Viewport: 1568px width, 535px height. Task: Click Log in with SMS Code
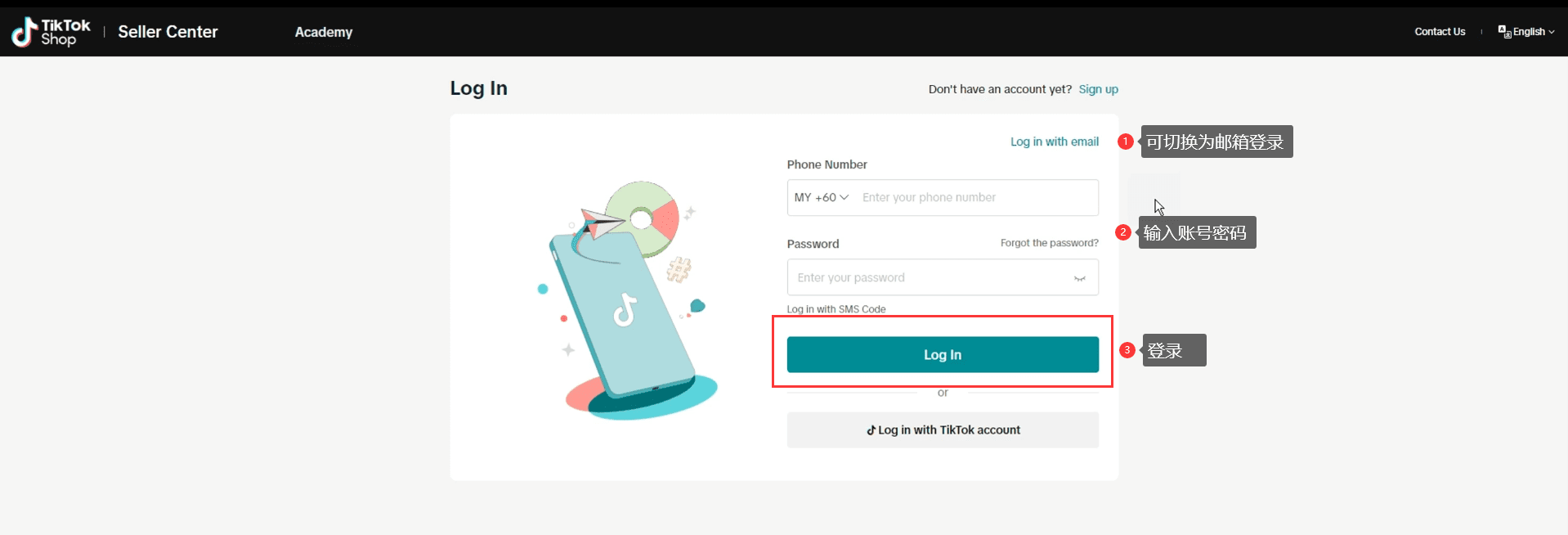pyautogui.click(x=836, y=309)
